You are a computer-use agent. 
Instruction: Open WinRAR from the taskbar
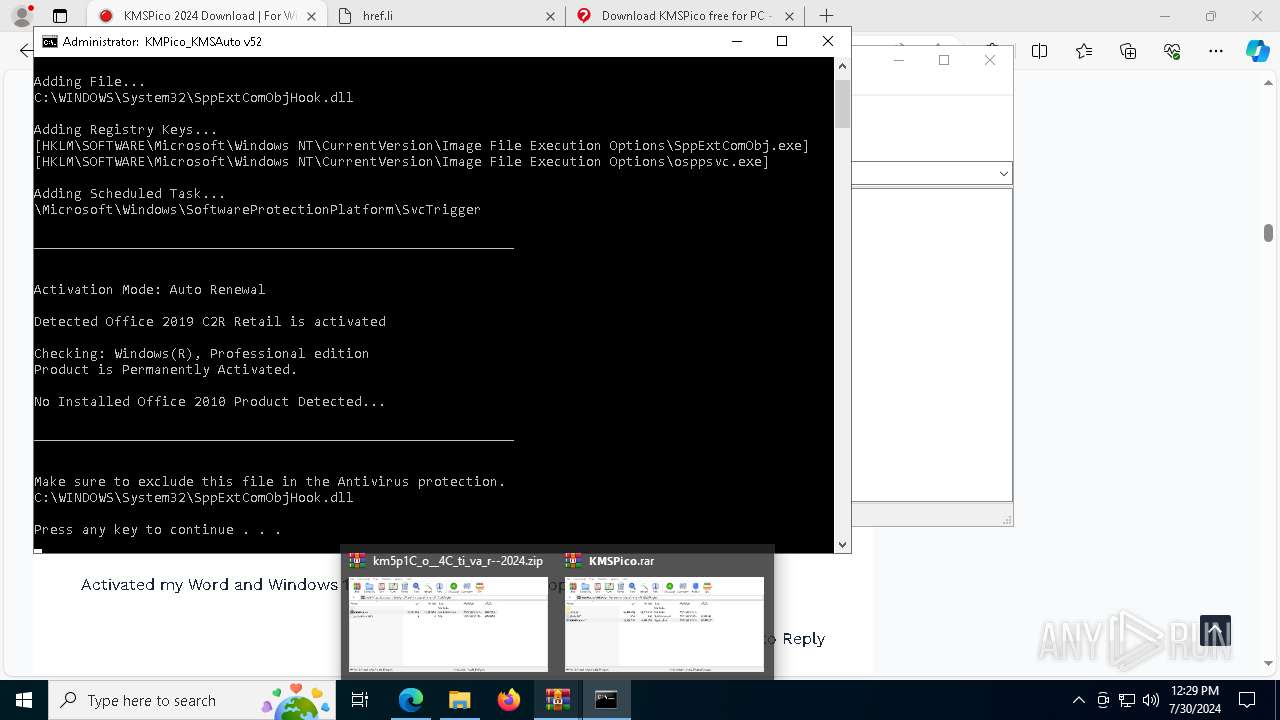[557, 700]
